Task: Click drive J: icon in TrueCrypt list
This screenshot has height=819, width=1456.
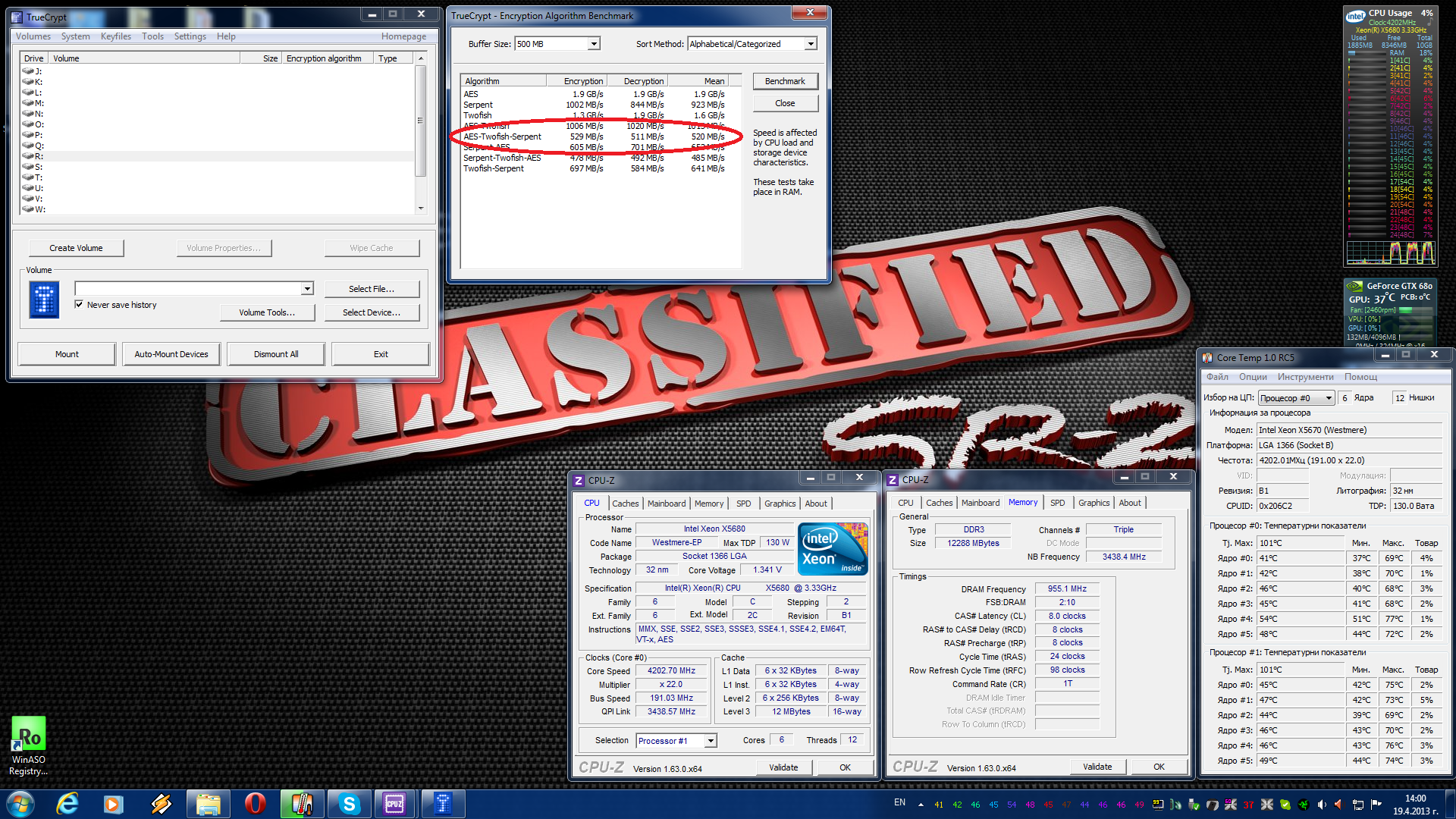Action: coord(28,71)
